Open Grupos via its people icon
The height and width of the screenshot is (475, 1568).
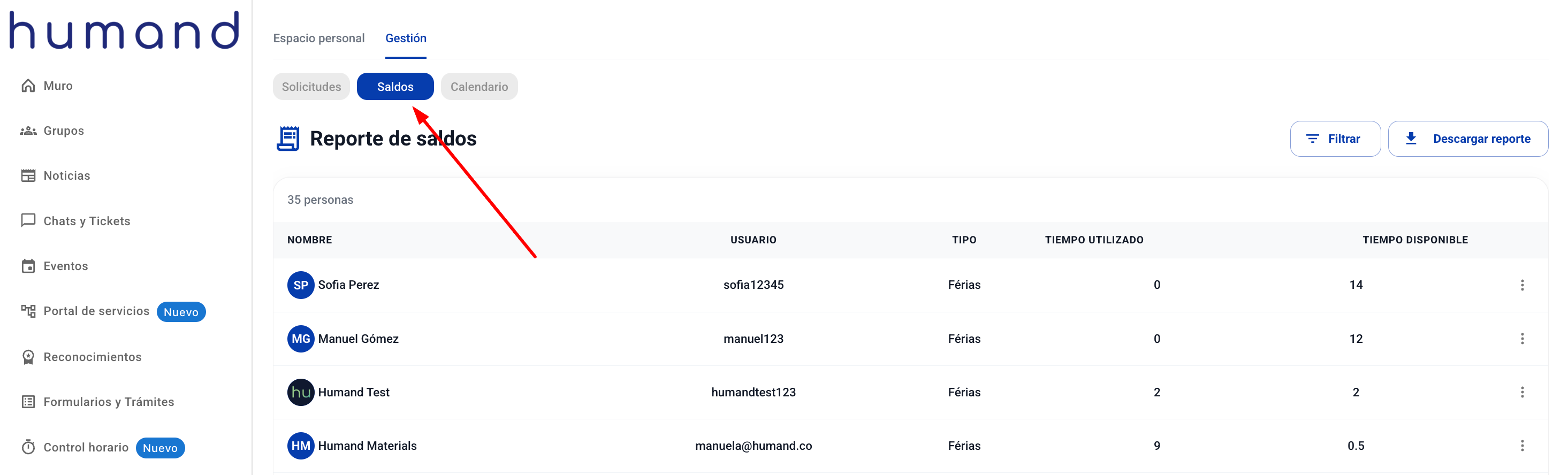pyautogui.click(x=28, y=131)
